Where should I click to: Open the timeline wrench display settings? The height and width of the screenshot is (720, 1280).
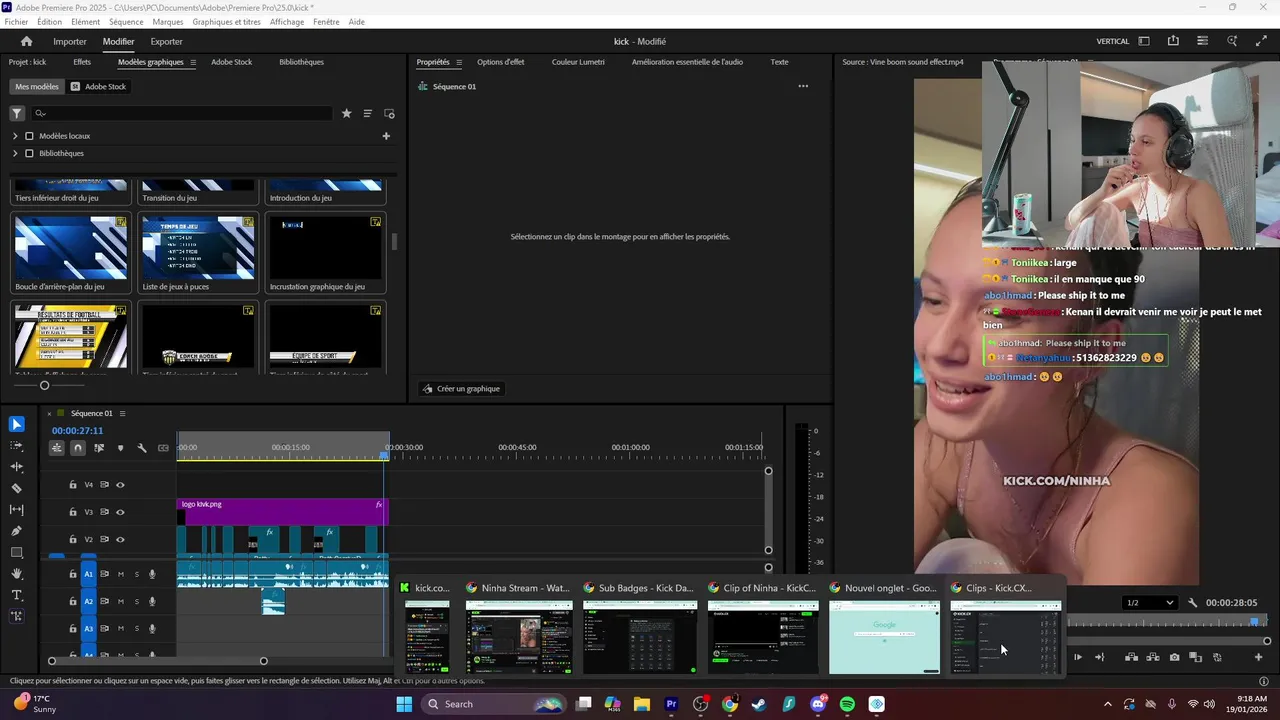[142, 448]
